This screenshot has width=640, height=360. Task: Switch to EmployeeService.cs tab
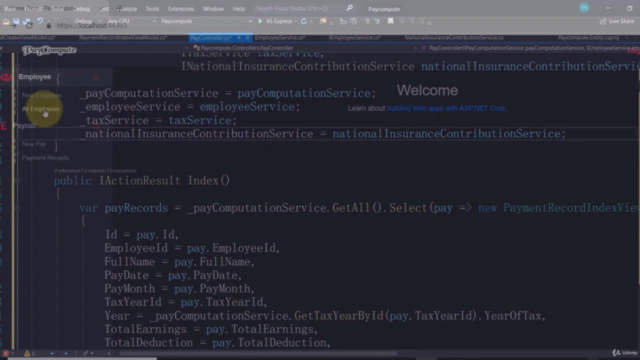[280, 38]
